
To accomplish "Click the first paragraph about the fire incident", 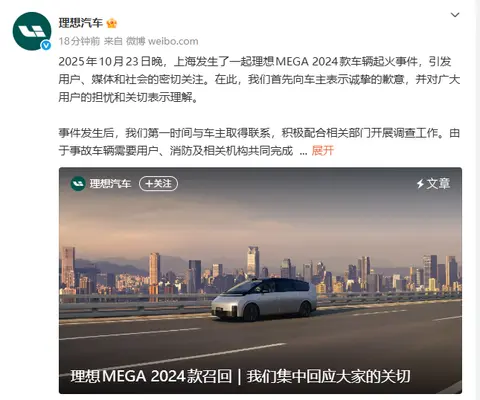I will (x=259, y=79).
